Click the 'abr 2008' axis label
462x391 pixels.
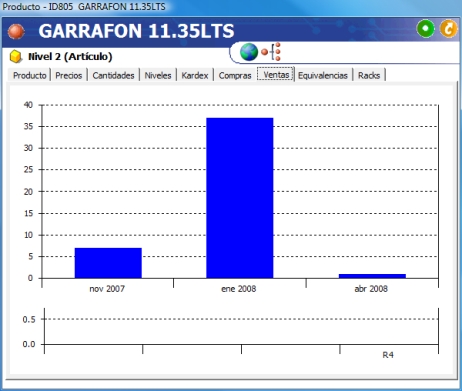(371, 289)
